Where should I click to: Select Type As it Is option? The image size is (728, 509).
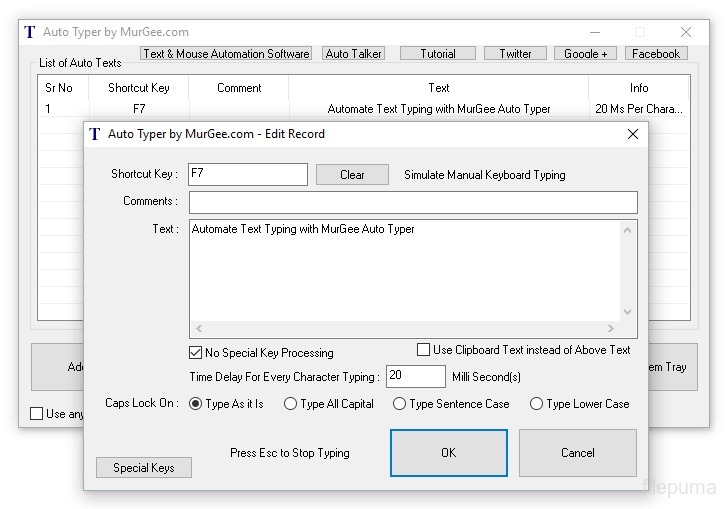[x=196, y=404]
